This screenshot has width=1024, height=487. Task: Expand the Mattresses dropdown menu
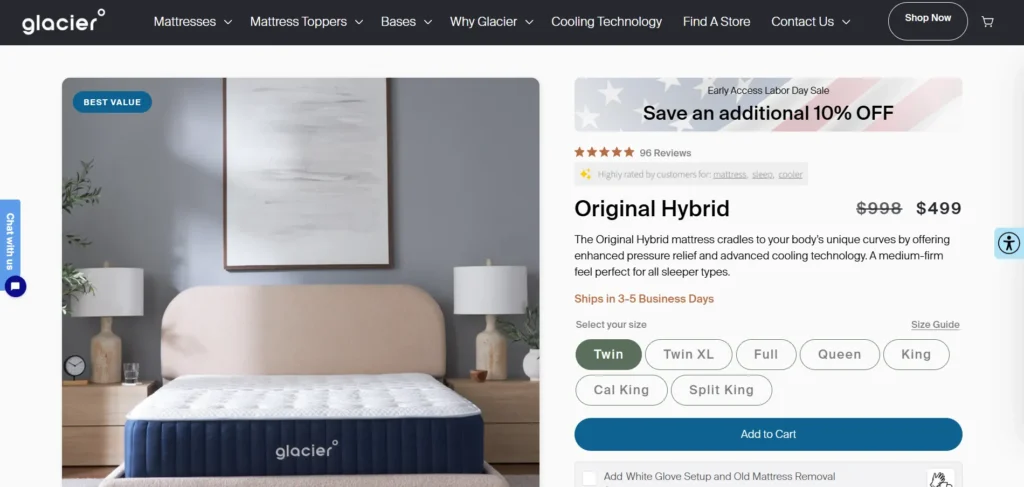(193, 22)
